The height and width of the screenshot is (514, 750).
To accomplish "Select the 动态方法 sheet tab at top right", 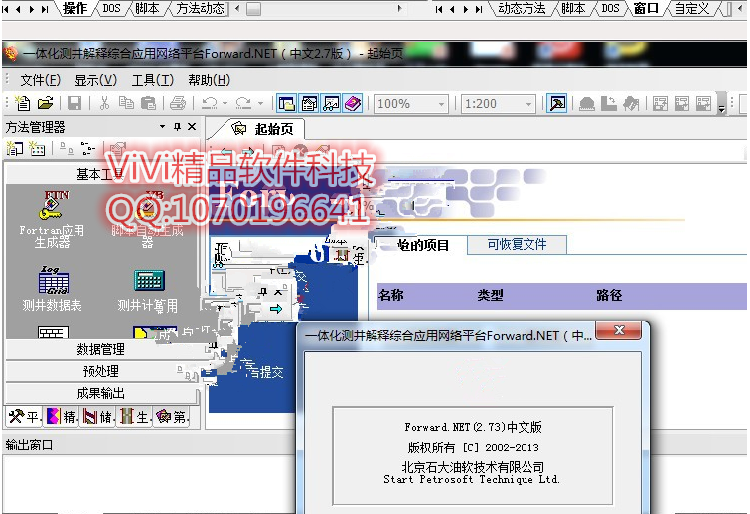I will point(522,8).
